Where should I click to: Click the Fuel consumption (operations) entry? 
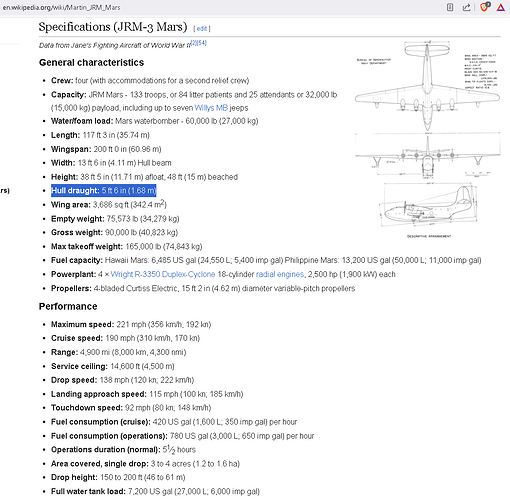(183, 436)
